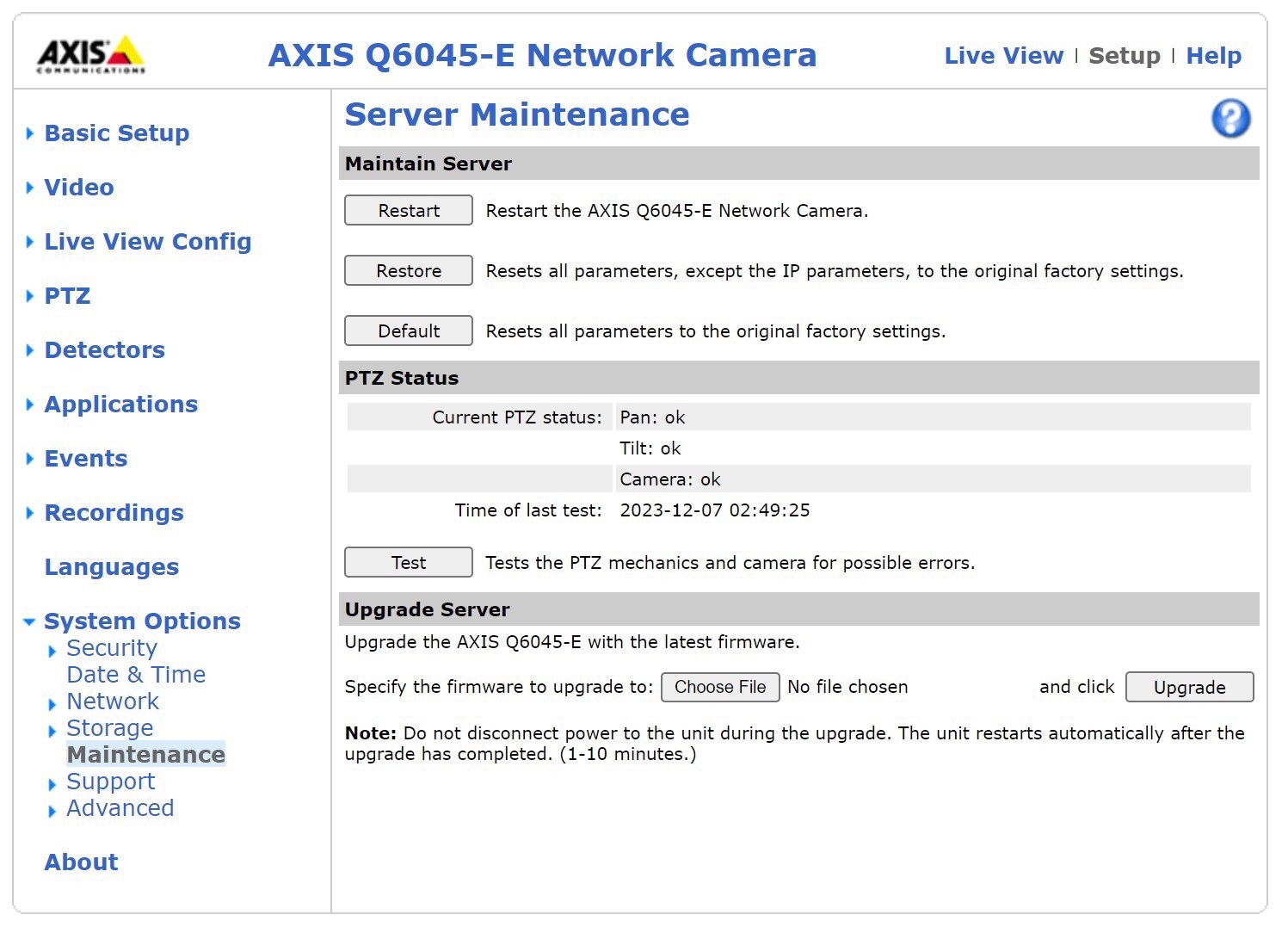Click Choose File for firmware
The image size is (1288, 927).
coord(720,687)
